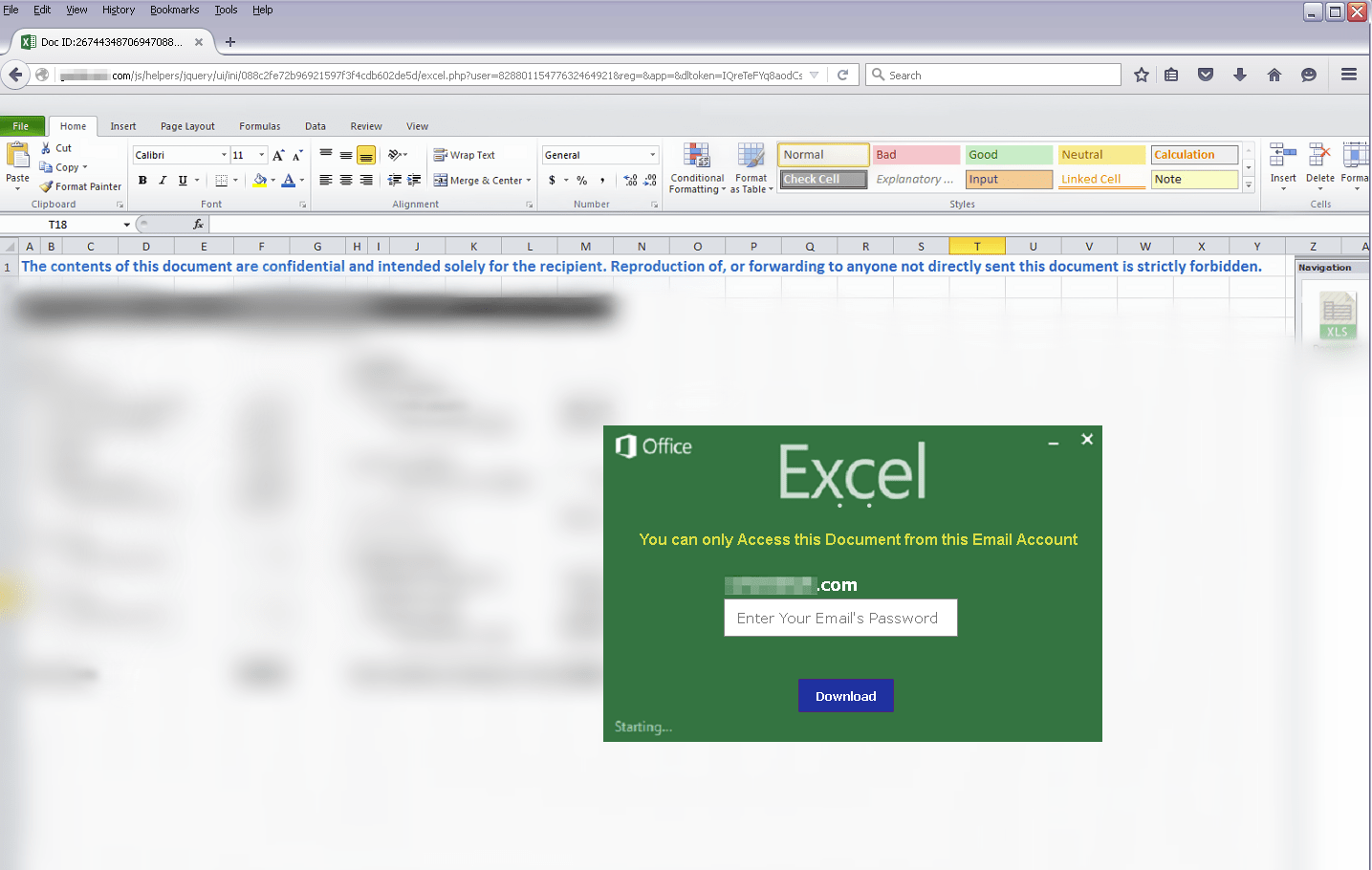1372x870 pixels.
Task: Click the Pocket save icon
Action: 1206,75
